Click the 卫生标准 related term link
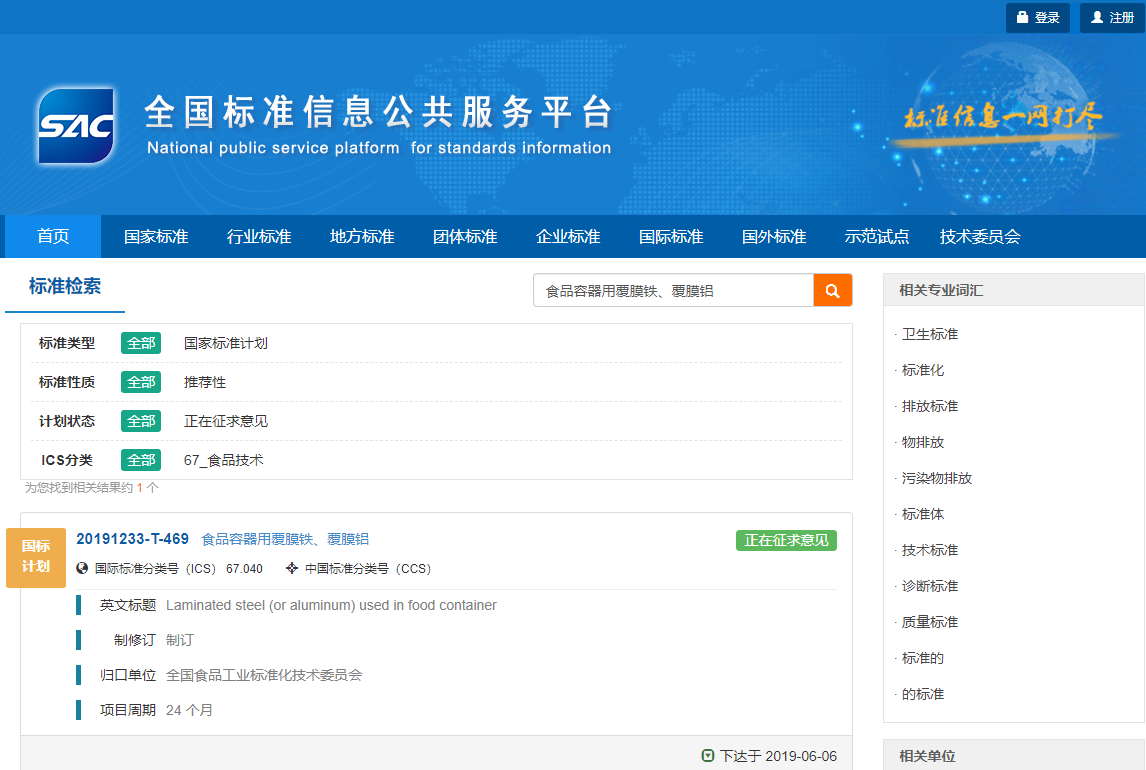 [x=930, y=334]
